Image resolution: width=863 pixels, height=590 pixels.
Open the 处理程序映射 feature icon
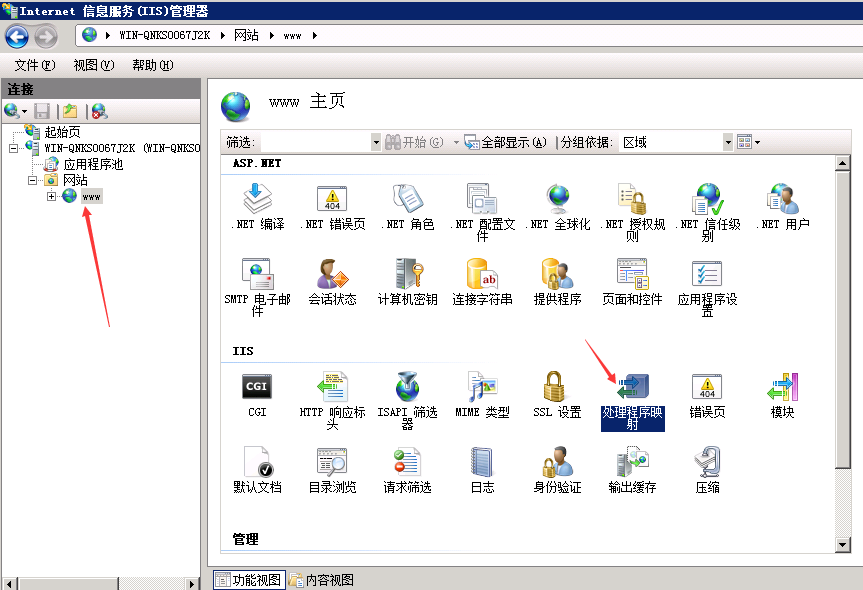click(632, 389)
